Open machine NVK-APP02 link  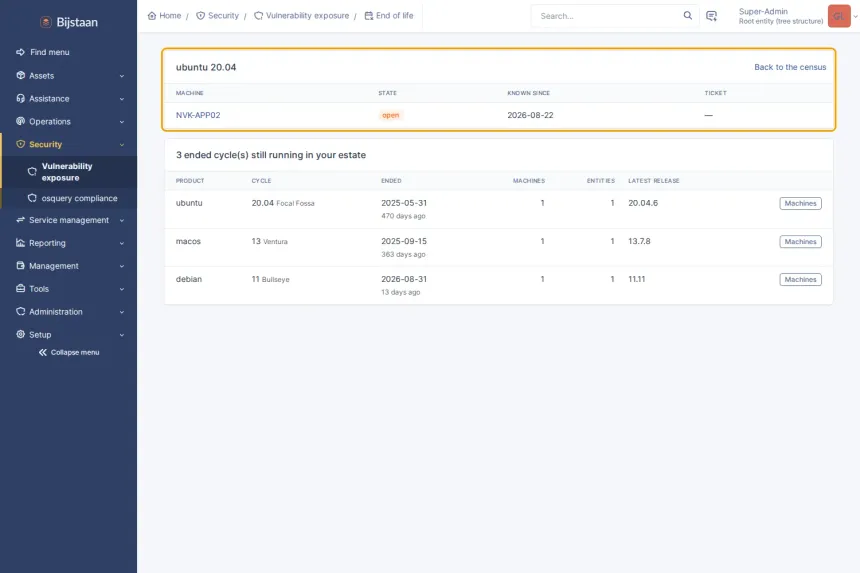(x=198, y=115)
